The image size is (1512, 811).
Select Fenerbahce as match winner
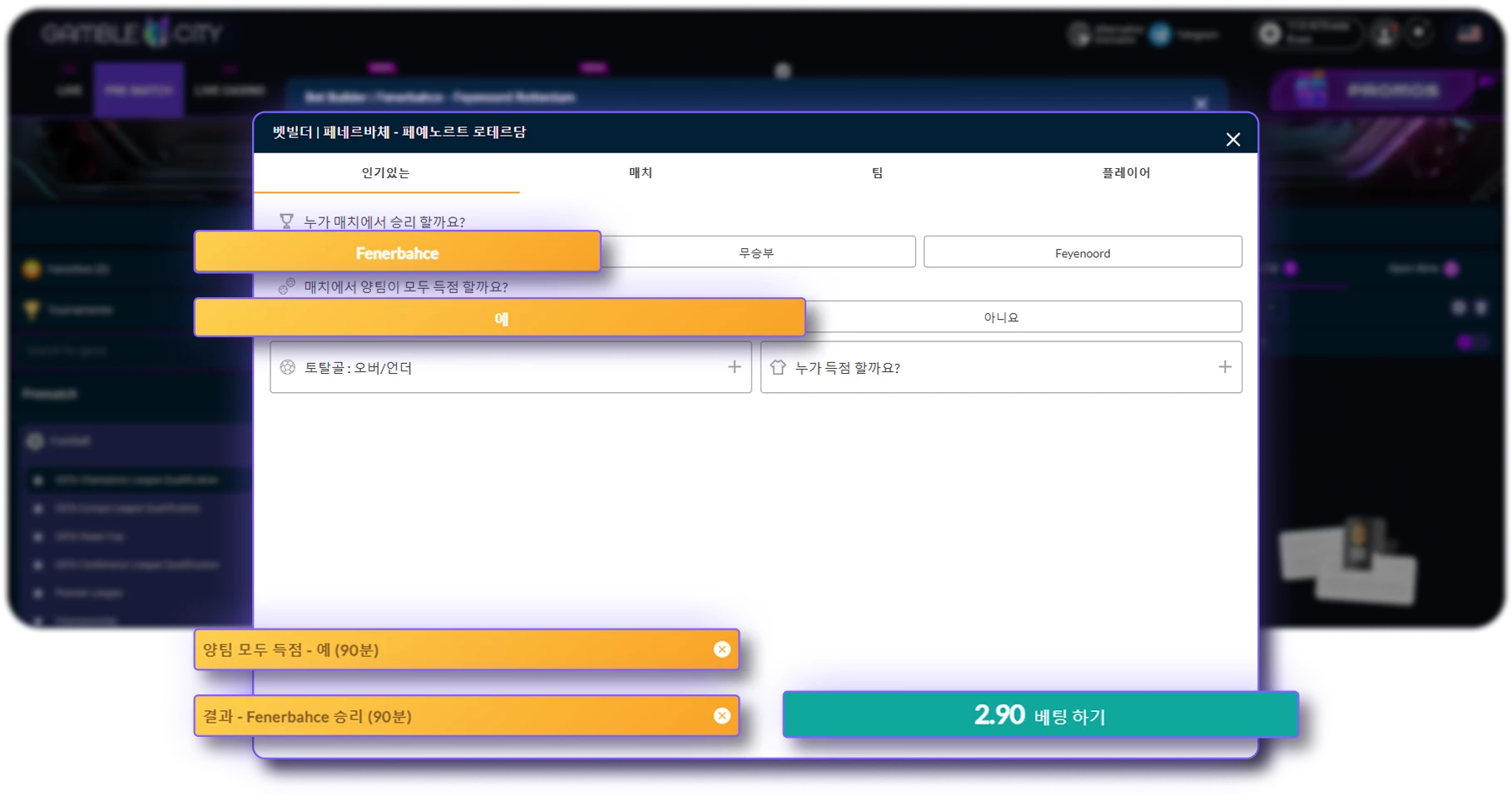pos(398,252)
